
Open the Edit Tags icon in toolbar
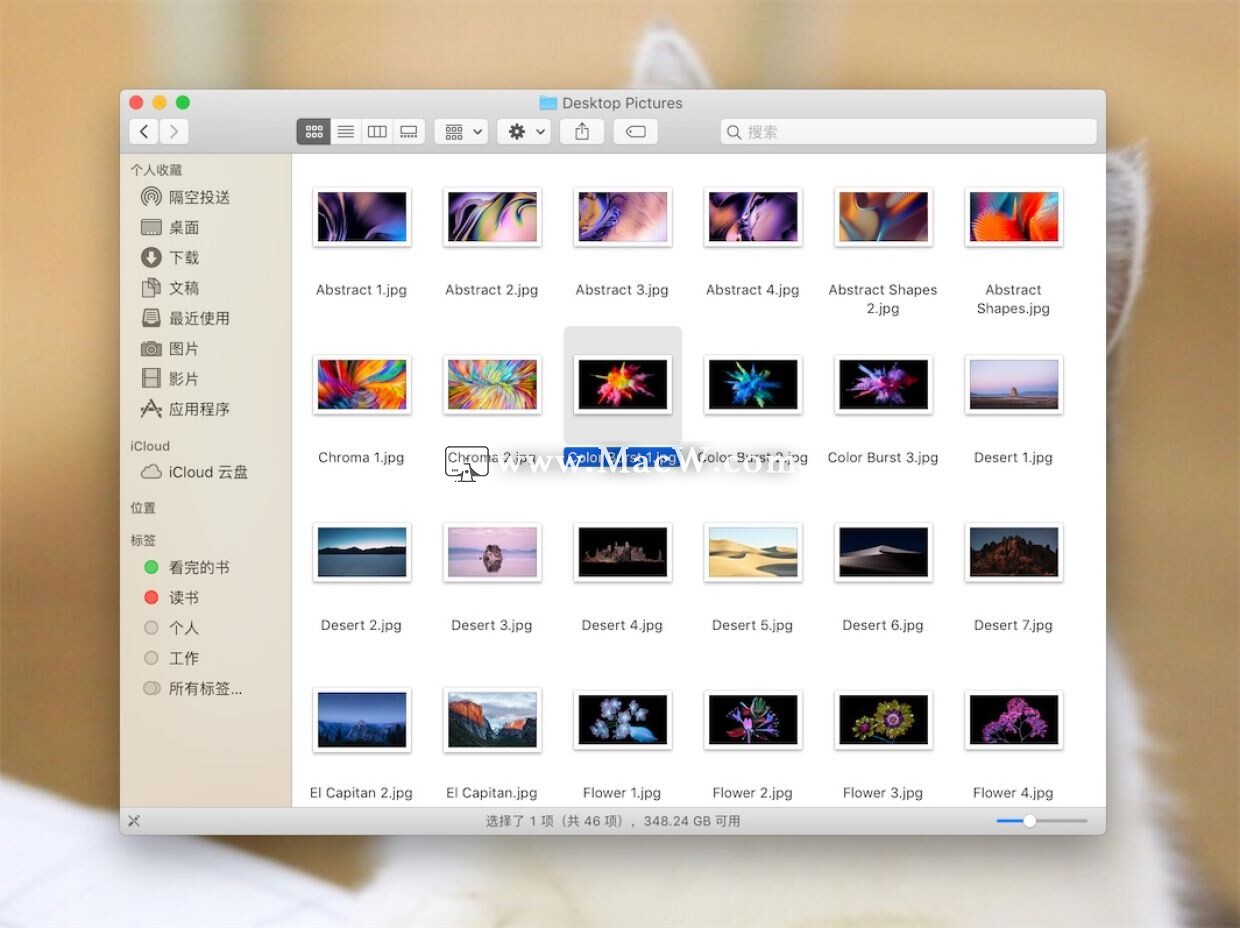(635, 131)
